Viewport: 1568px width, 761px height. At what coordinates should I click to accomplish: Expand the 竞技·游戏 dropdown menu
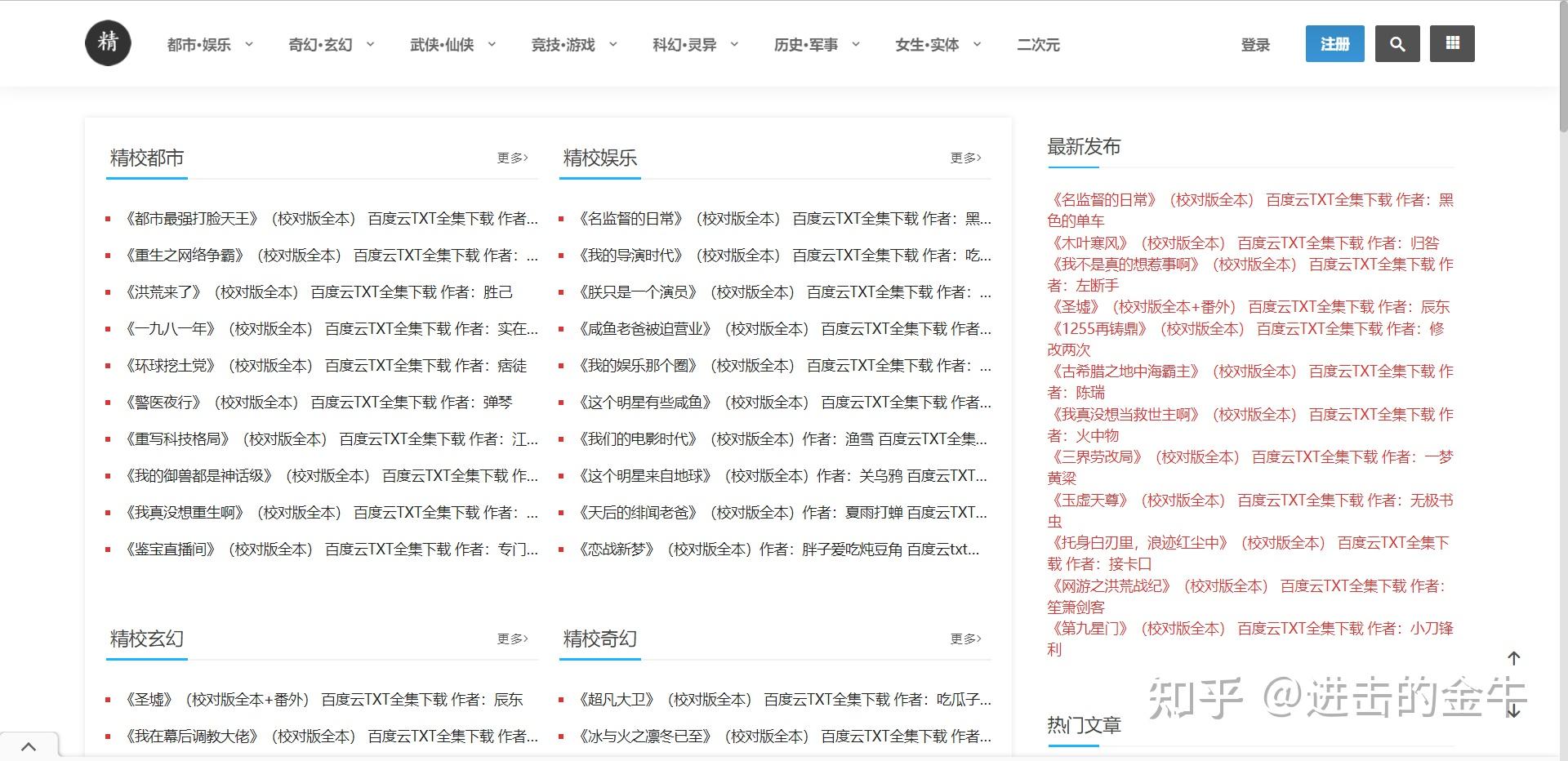pos(574,45)
